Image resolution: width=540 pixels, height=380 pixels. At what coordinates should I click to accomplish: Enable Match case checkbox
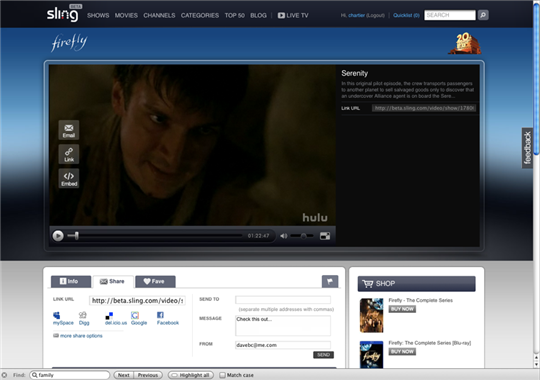[x=222, y=375]
